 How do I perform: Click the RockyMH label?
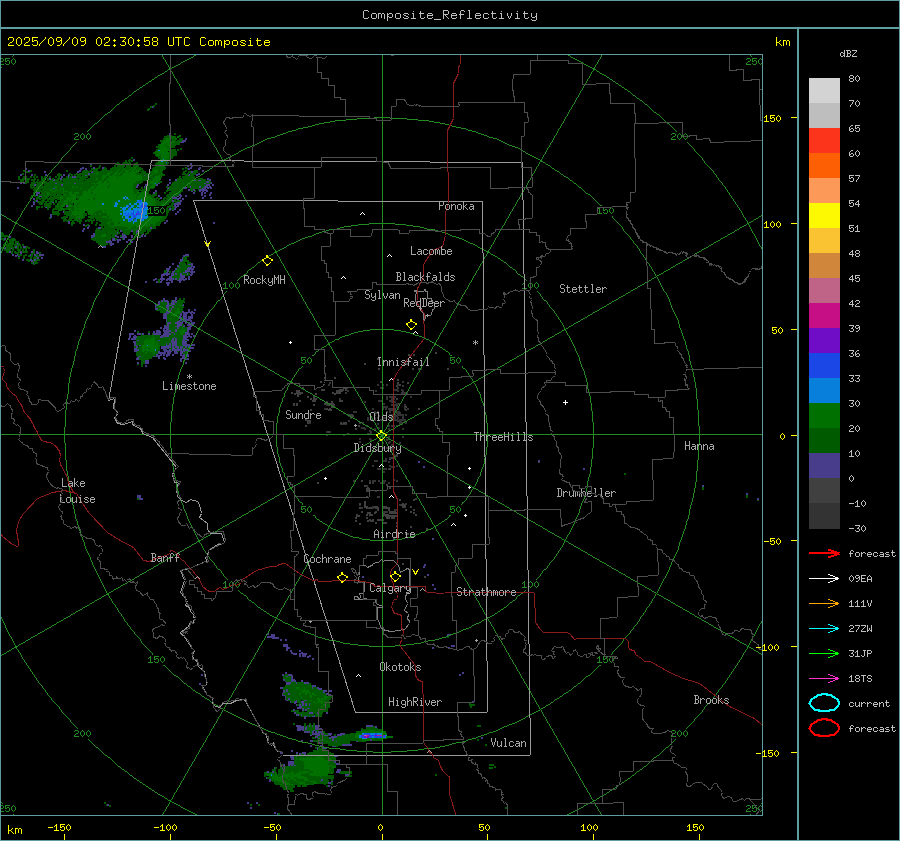point(264,280)
